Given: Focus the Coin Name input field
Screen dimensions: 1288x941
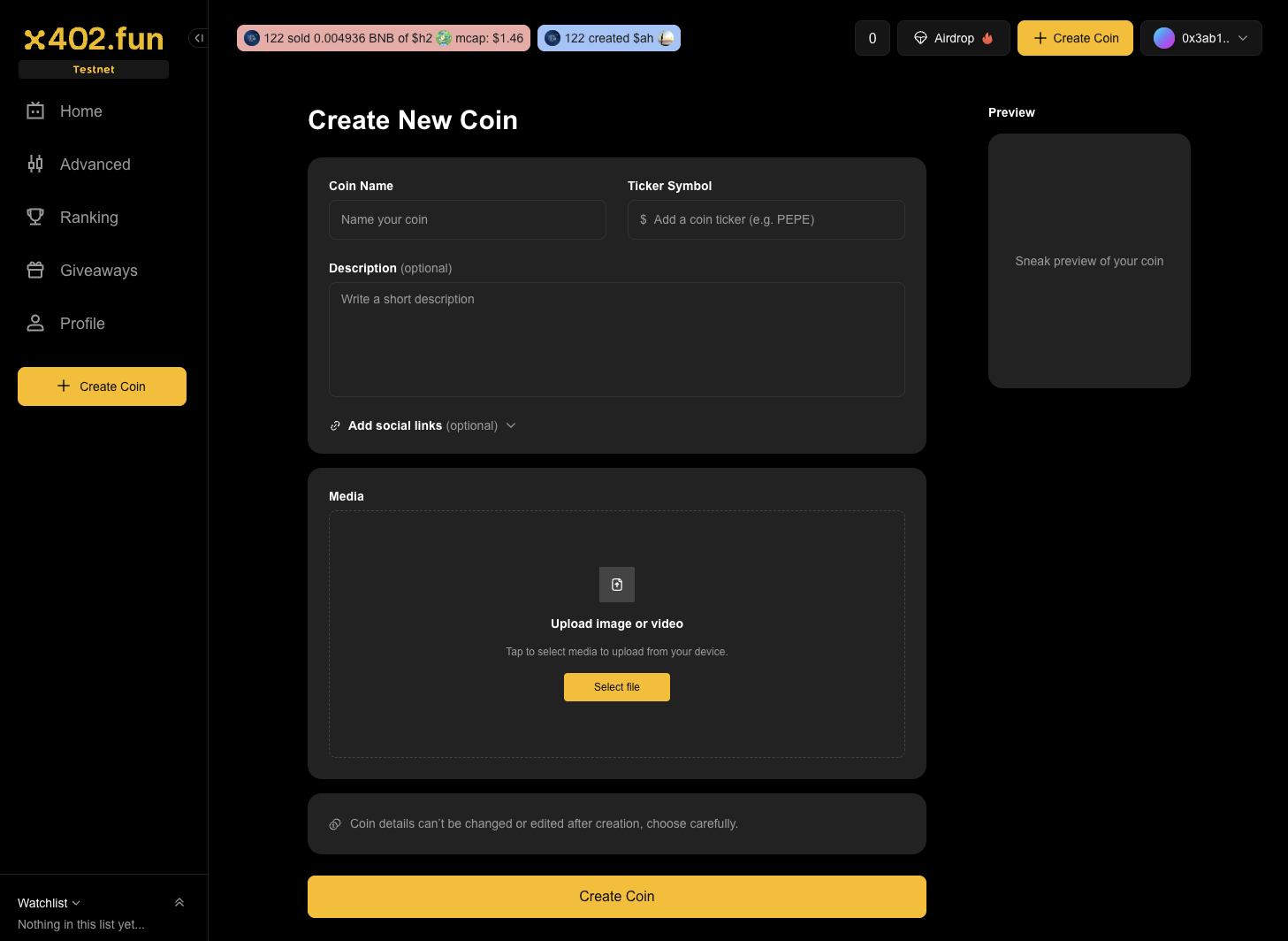Looking at the screenshot, I should click(467, 219).
